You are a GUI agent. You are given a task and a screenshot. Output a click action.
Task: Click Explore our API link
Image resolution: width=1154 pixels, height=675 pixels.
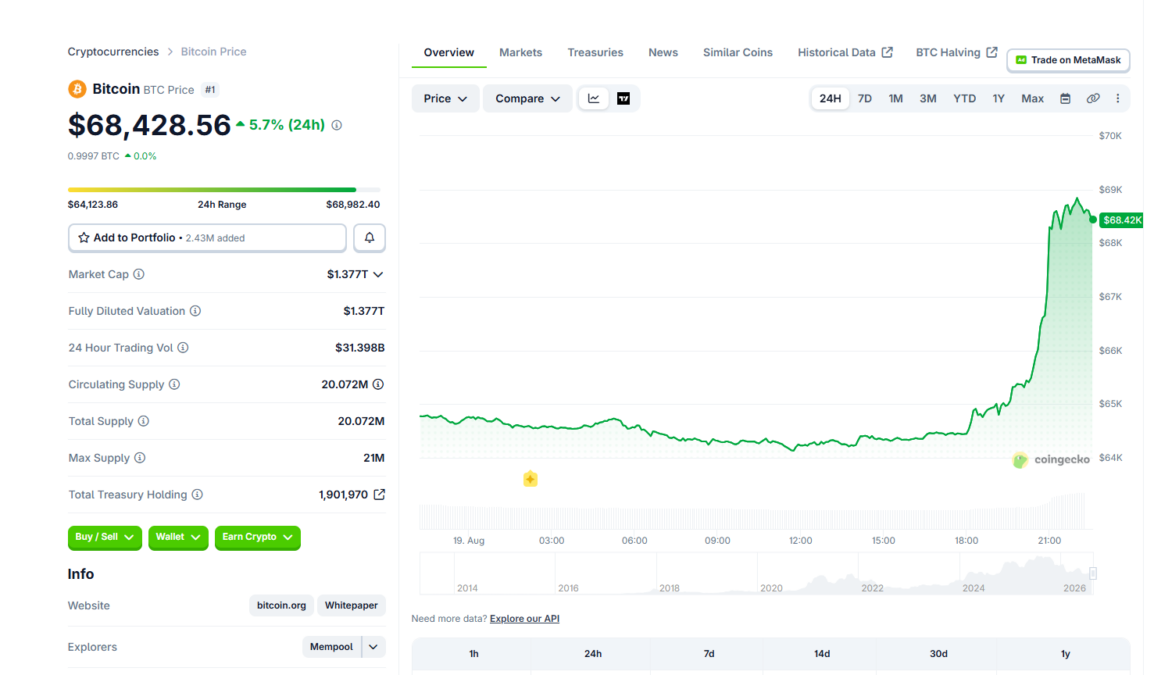524,619
